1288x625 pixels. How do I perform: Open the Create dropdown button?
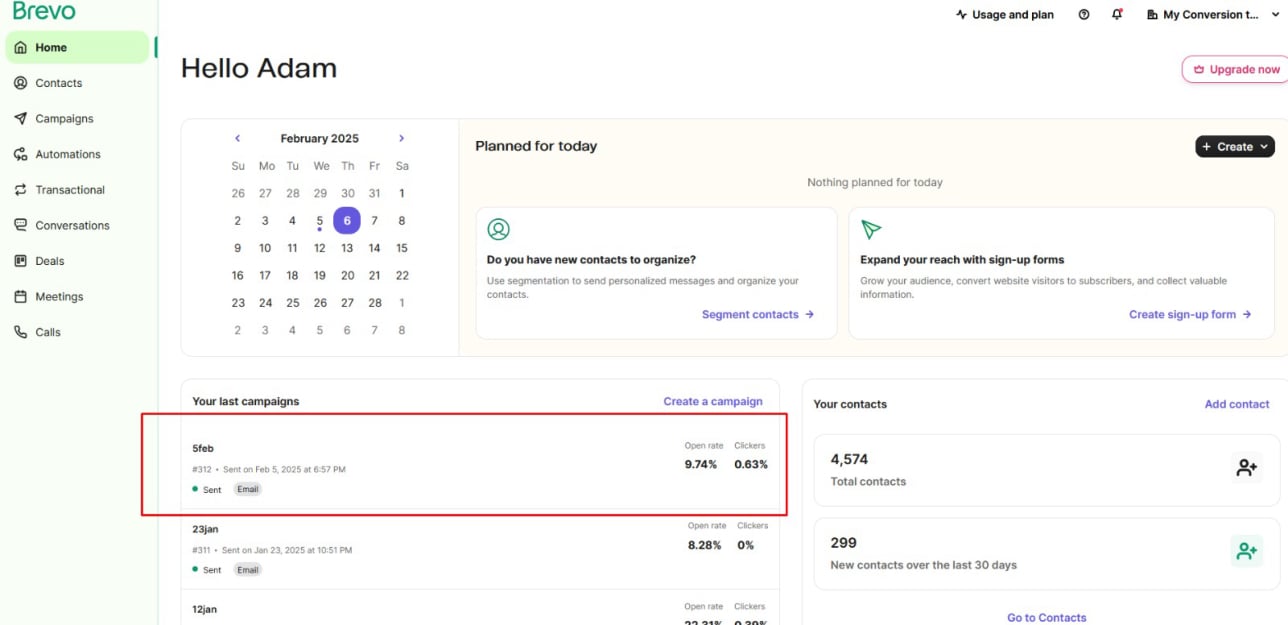pos(1235,147)
